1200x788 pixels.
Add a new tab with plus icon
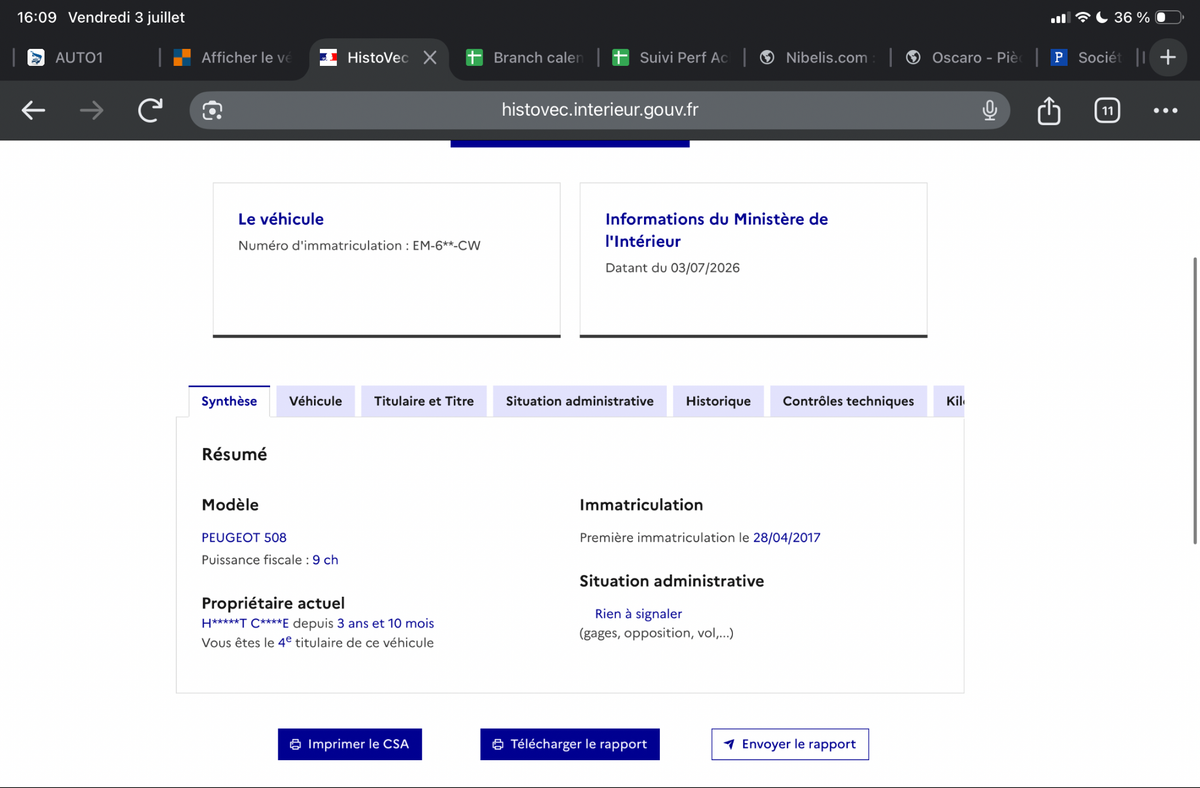tap(1167, 57)
